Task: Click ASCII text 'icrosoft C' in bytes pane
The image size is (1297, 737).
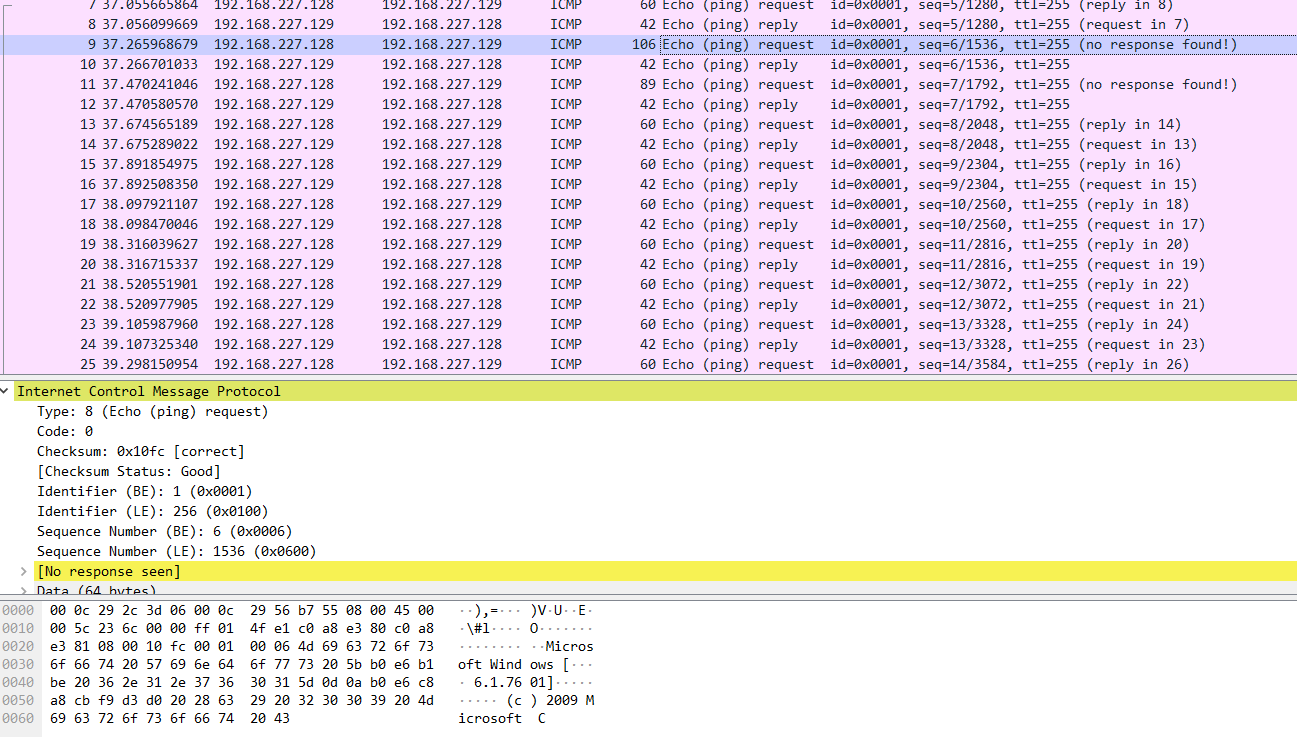Action: [x=502, y=718]
